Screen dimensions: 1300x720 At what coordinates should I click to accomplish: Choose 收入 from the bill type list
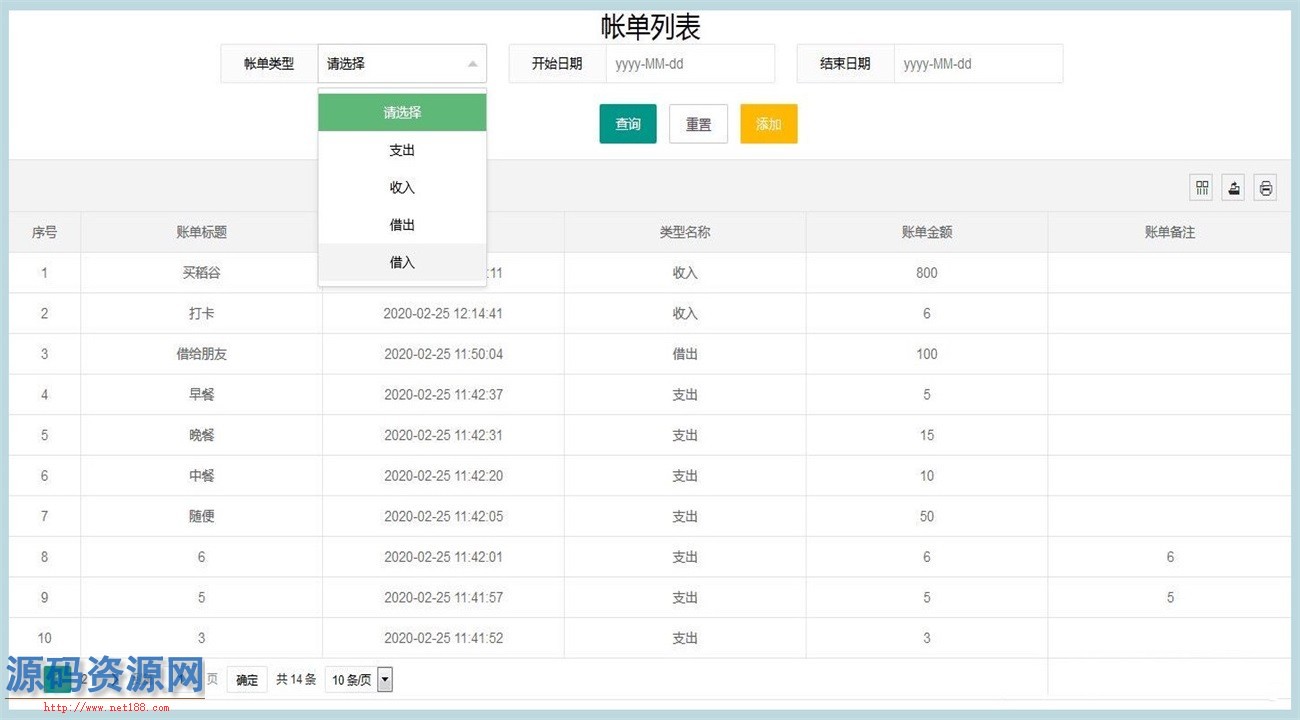(402, 187)
